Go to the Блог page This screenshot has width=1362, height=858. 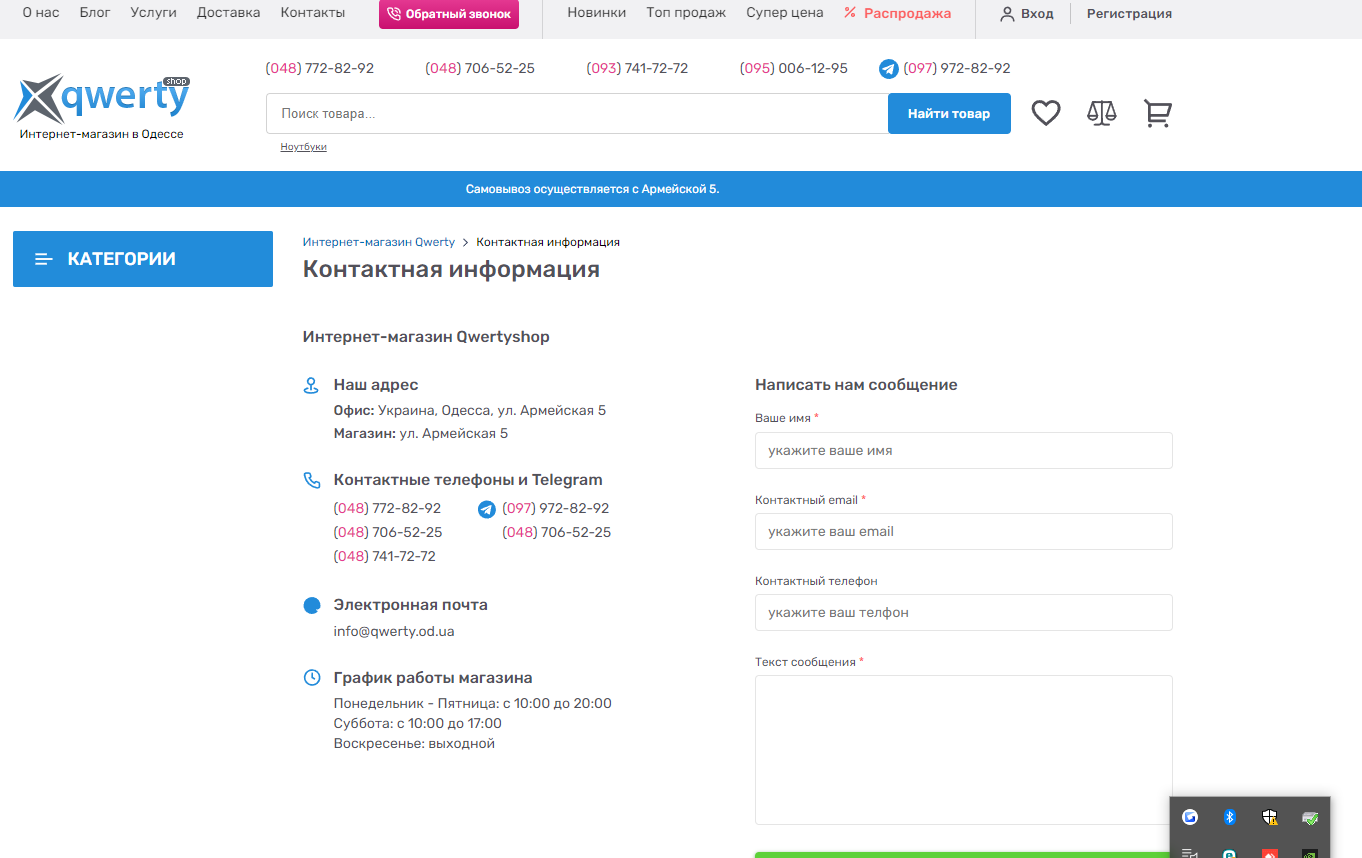95,13
